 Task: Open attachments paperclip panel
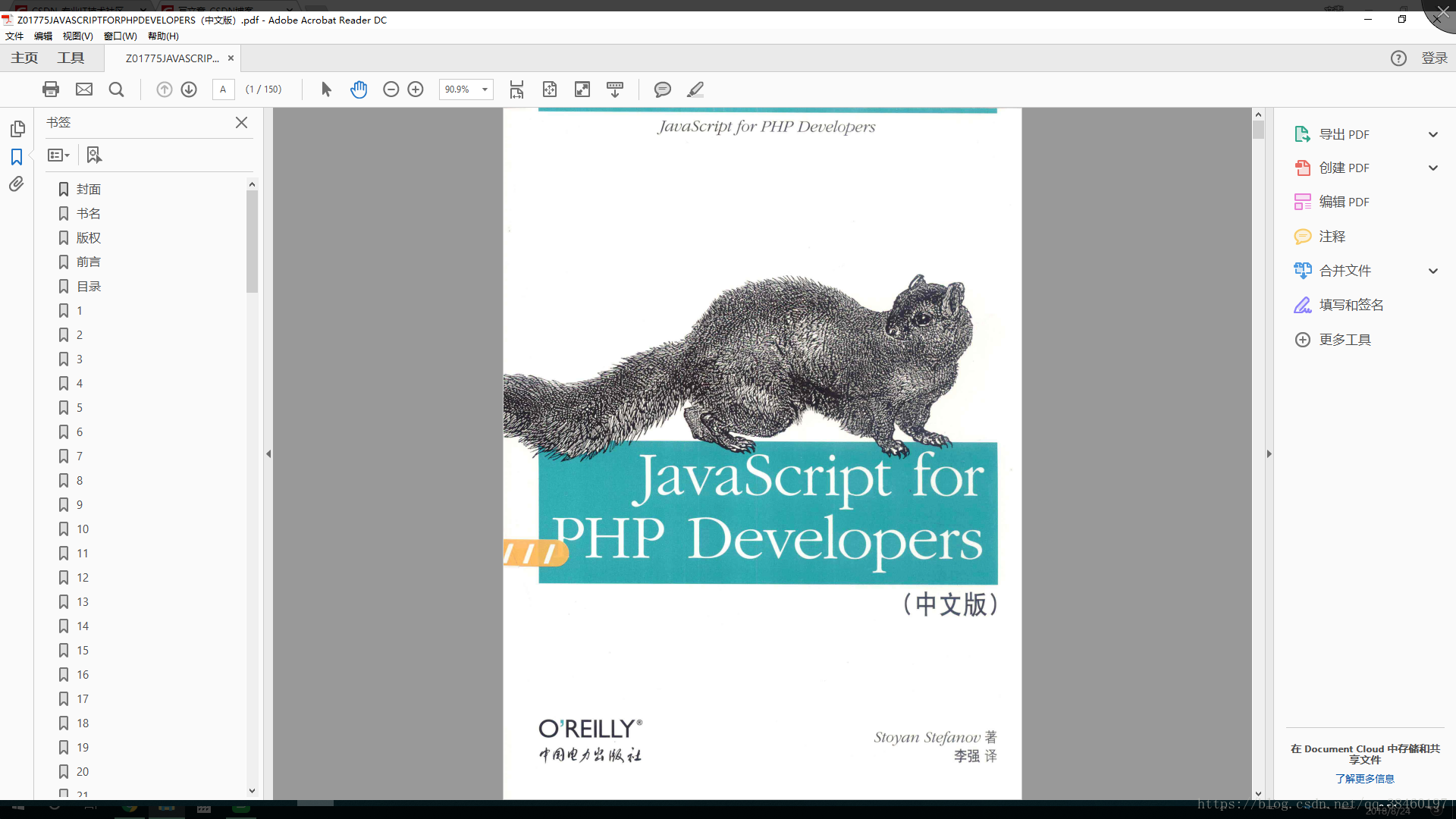[17, 184]
